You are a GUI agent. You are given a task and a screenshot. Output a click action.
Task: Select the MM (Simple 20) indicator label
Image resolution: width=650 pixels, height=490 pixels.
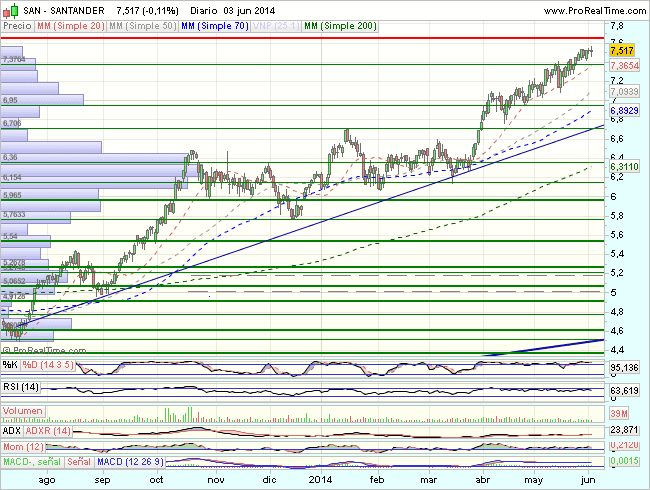pyautogui.click(x=69, y=26)
